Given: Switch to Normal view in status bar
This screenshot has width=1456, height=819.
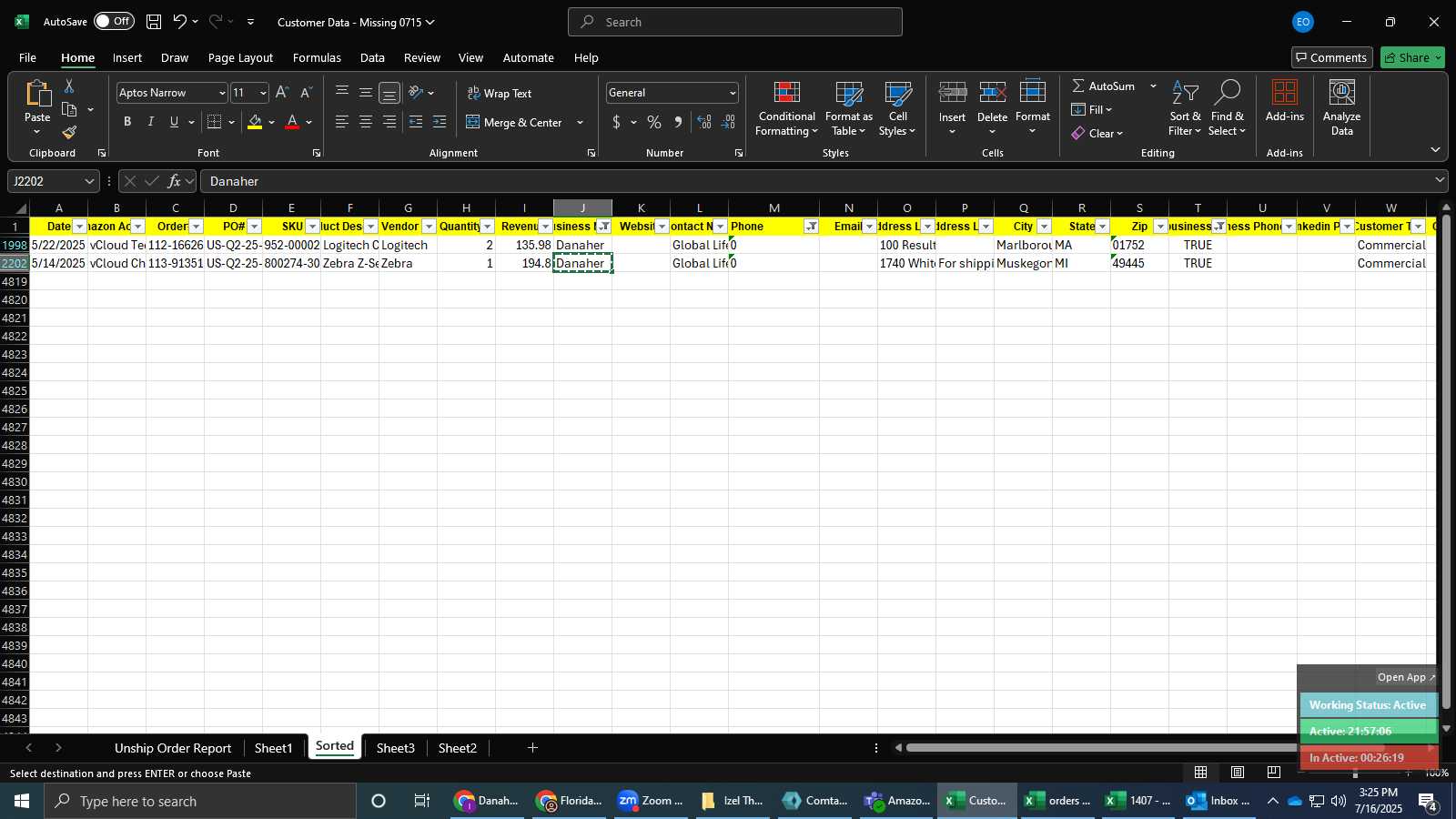Looking at the screenshot, I should pos(1201,772).
